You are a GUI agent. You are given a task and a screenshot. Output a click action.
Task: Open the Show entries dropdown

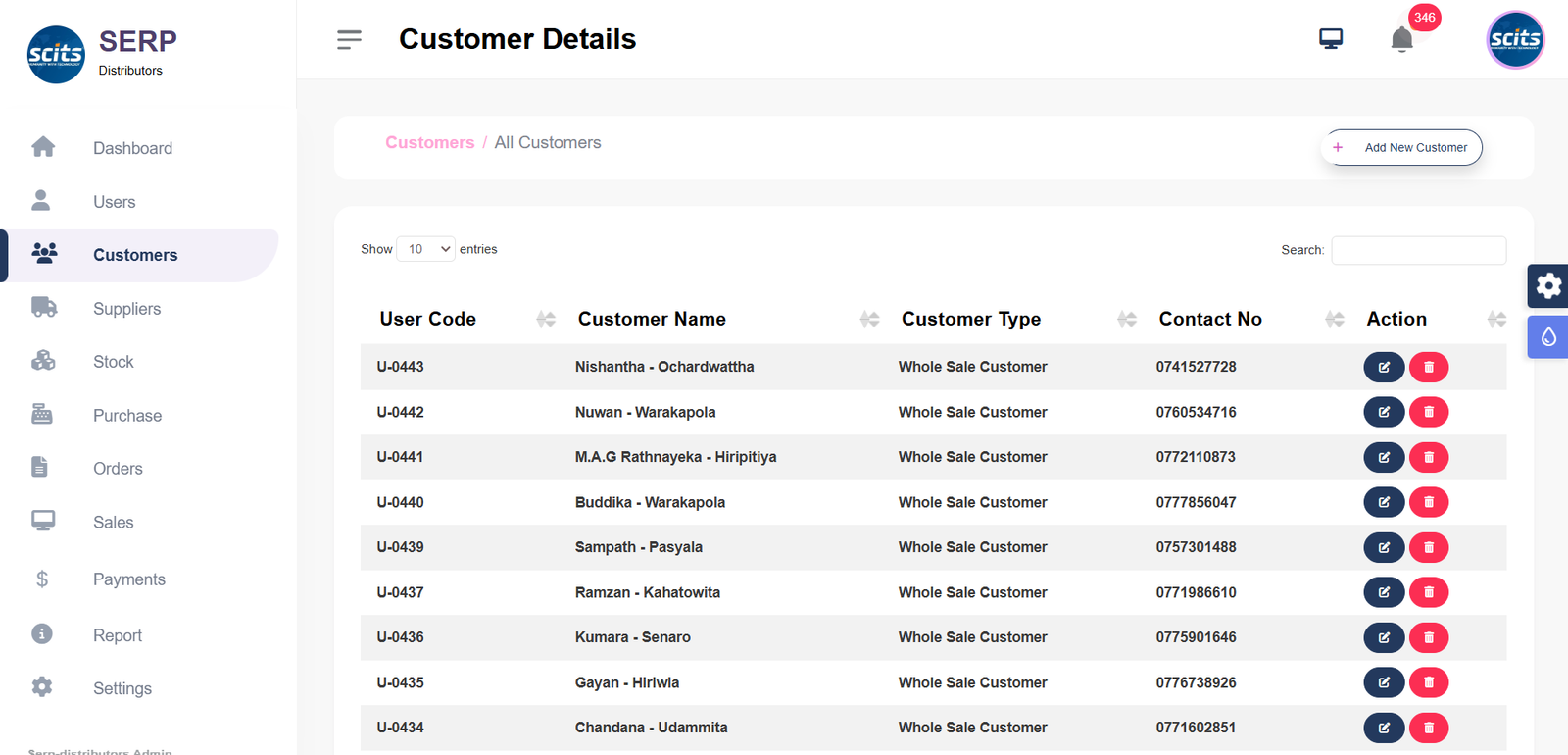click(x=425, y=249)
